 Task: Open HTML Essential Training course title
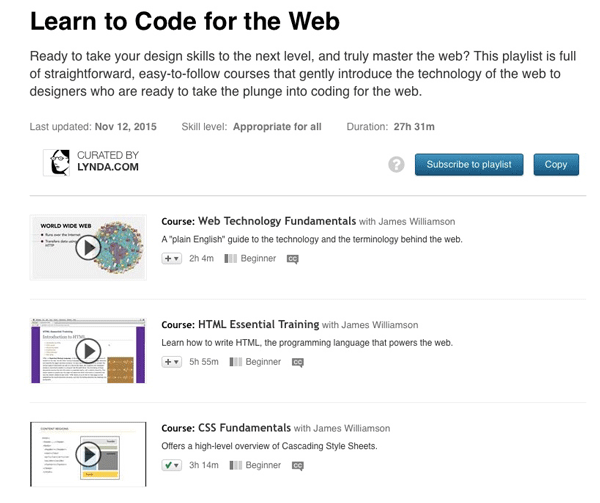click(x=259, y=324)
